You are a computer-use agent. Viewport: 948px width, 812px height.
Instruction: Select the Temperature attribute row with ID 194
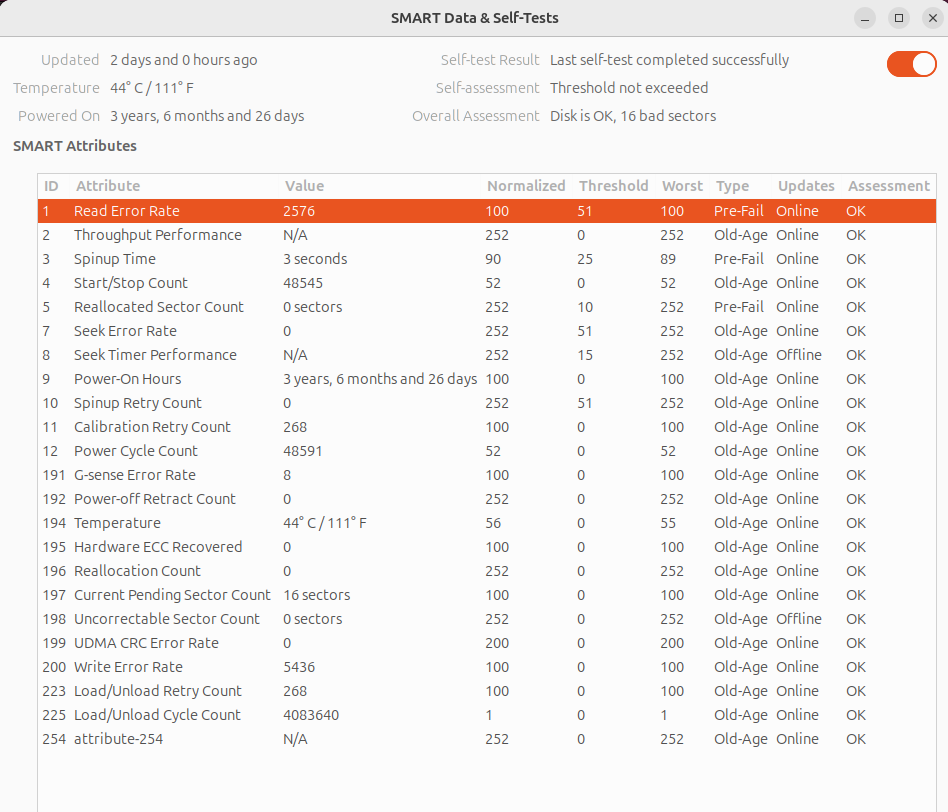[487, 523]
